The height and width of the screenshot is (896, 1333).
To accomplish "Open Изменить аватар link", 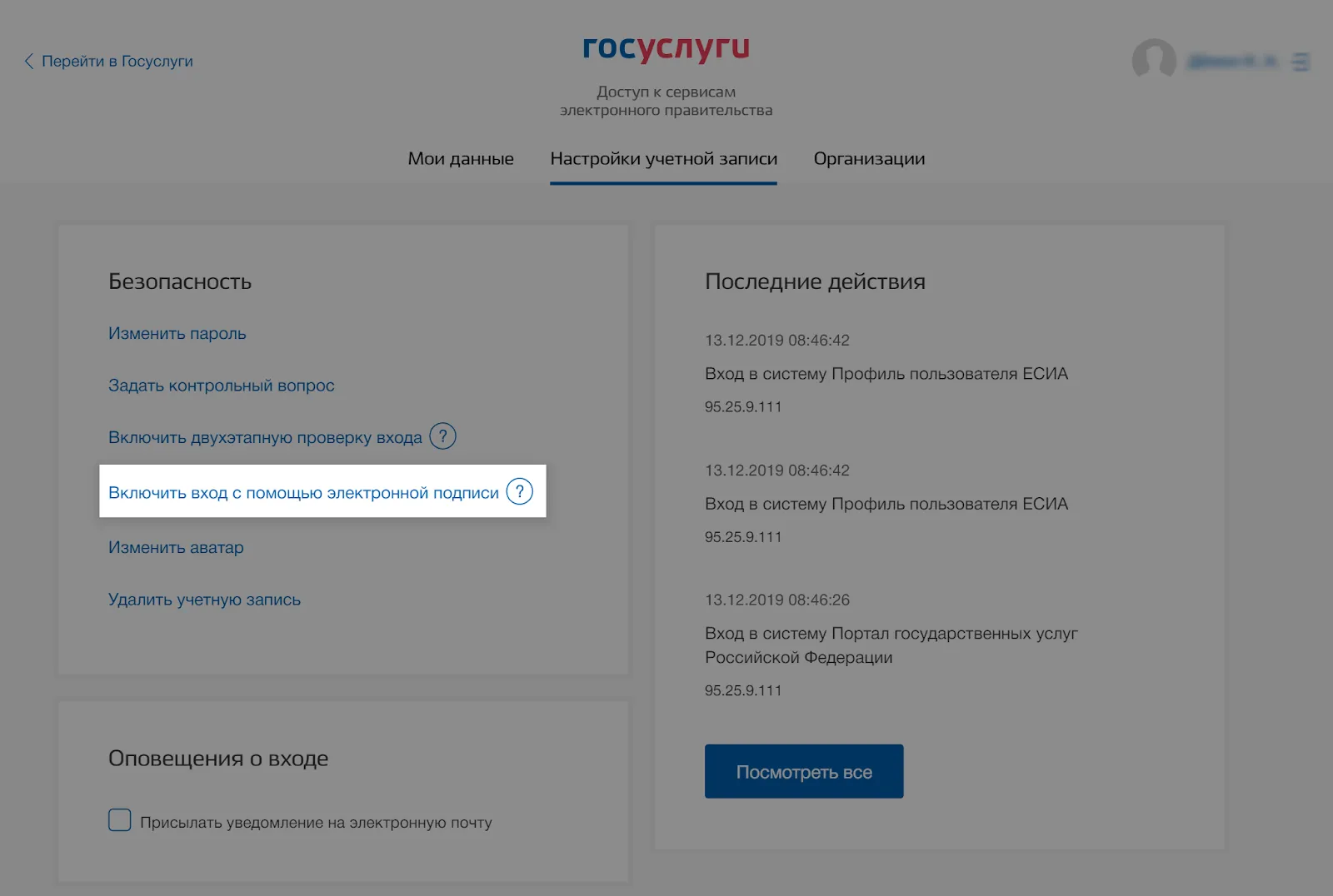I will point(176,547).
